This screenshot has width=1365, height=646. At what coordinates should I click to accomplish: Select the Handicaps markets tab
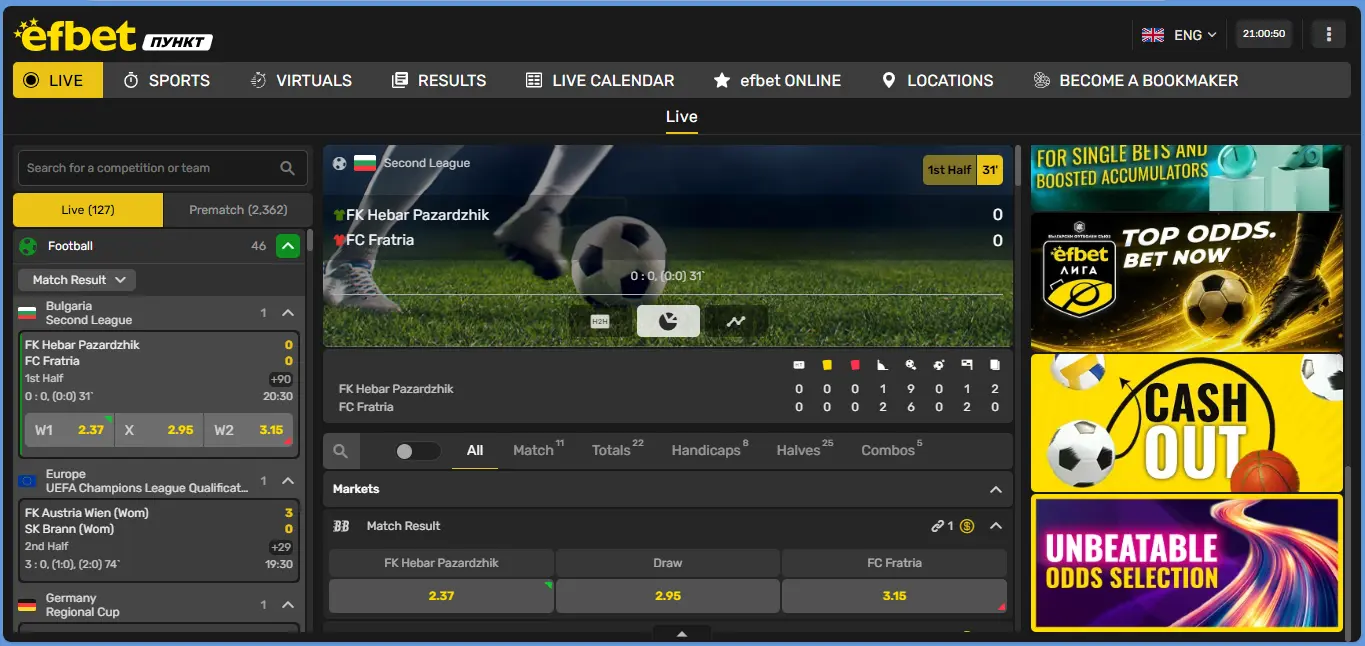tap(710, 451)
